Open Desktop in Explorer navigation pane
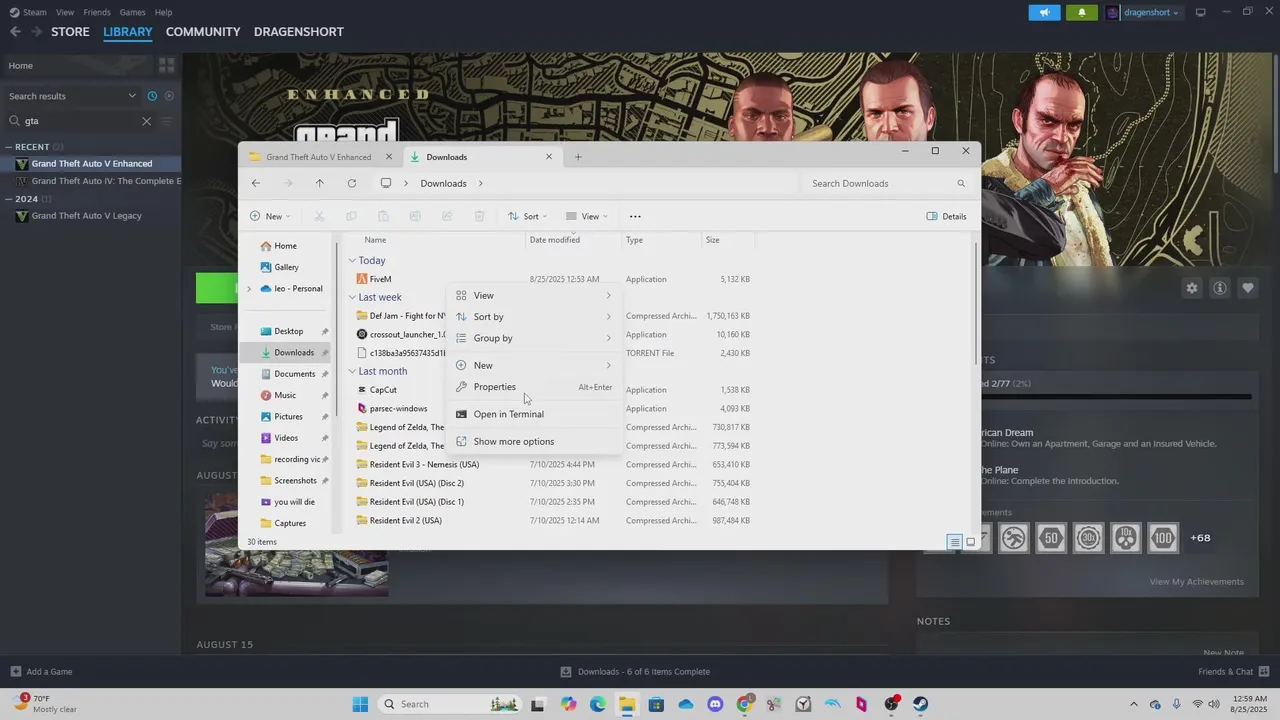 click(x=288, y=331)
